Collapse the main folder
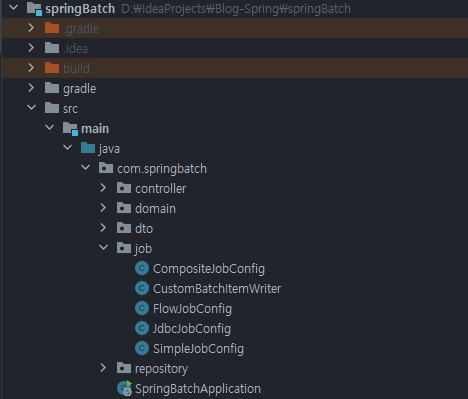This screenshot has height=399, width=468. click(49, 127)
